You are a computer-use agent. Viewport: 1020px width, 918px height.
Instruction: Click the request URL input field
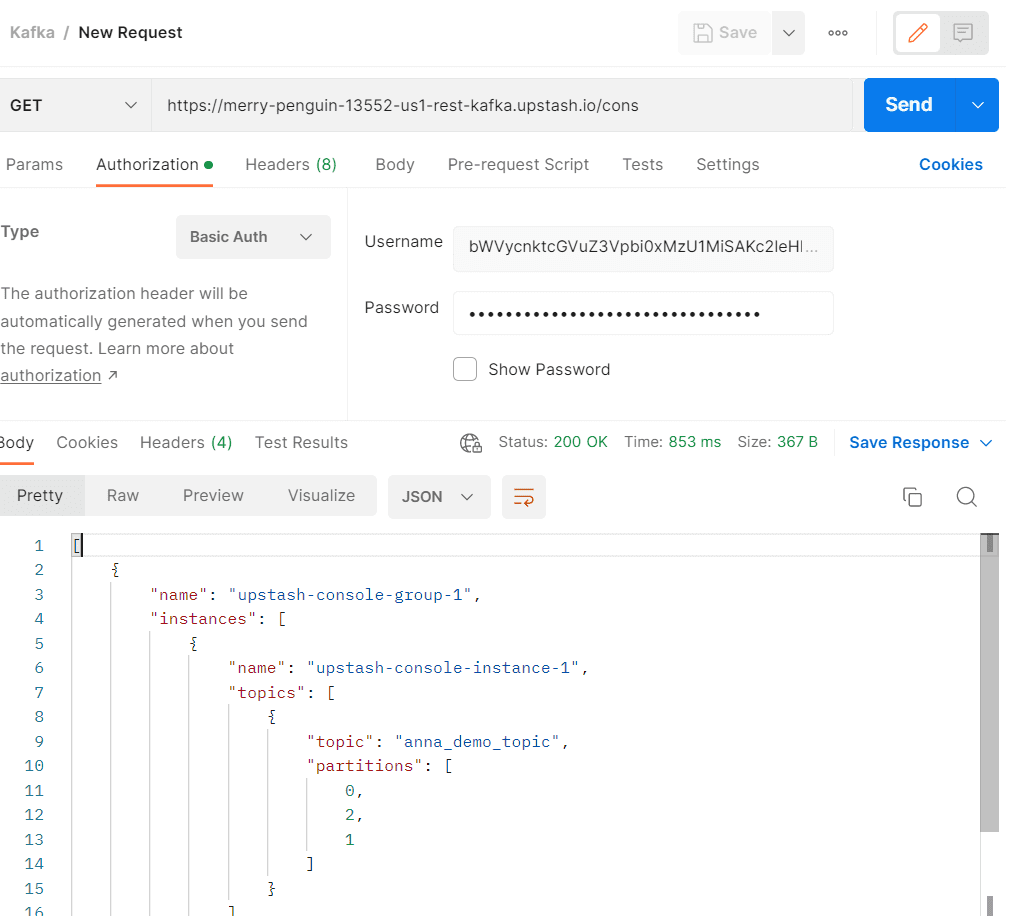point(502,105)
